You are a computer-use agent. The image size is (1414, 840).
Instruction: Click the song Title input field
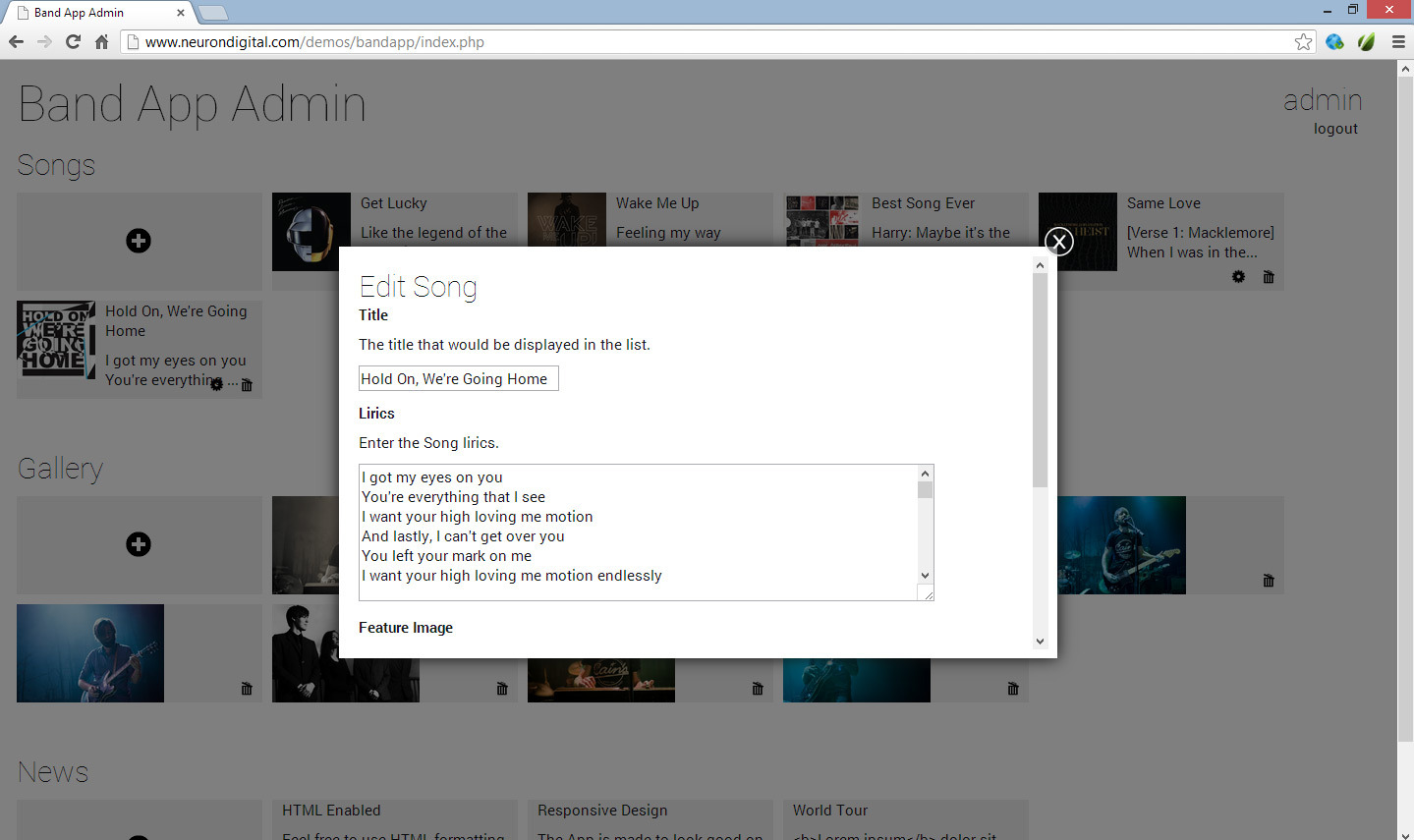tap(458, 378)
